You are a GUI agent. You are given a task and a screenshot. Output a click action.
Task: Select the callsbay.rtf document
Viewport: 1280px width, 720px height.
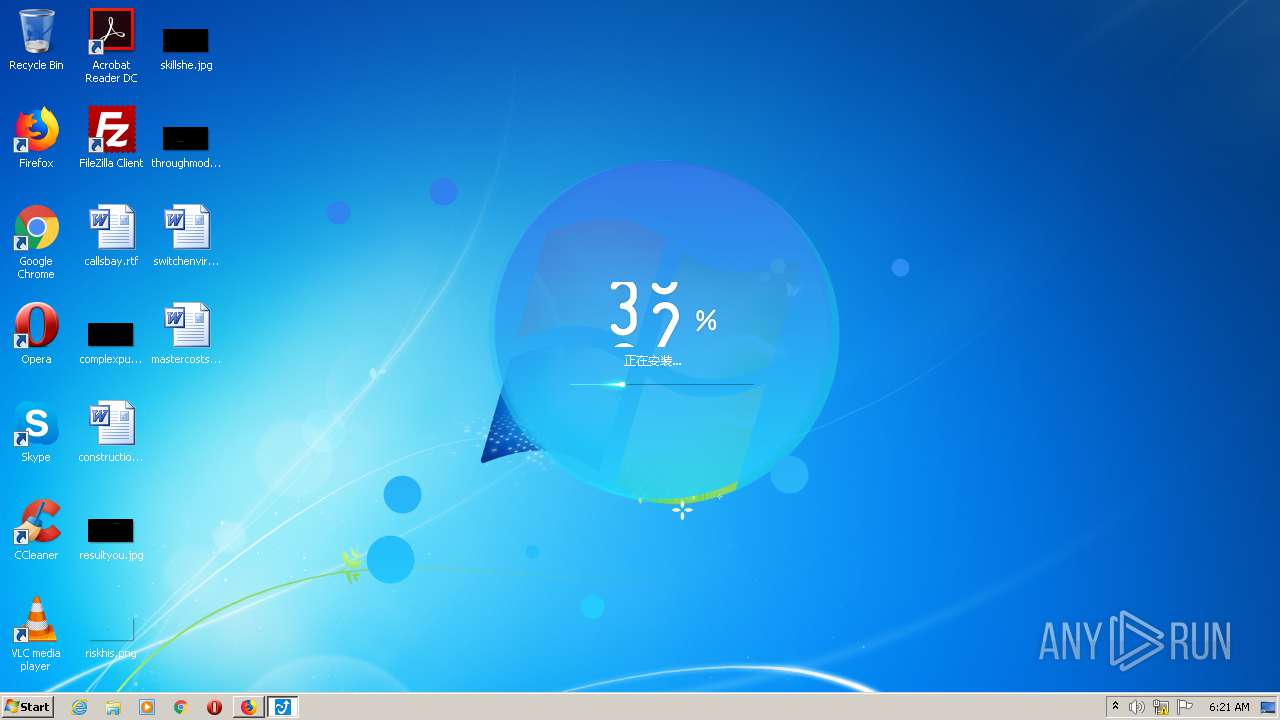pyautogui.click(x=111, y=236)
